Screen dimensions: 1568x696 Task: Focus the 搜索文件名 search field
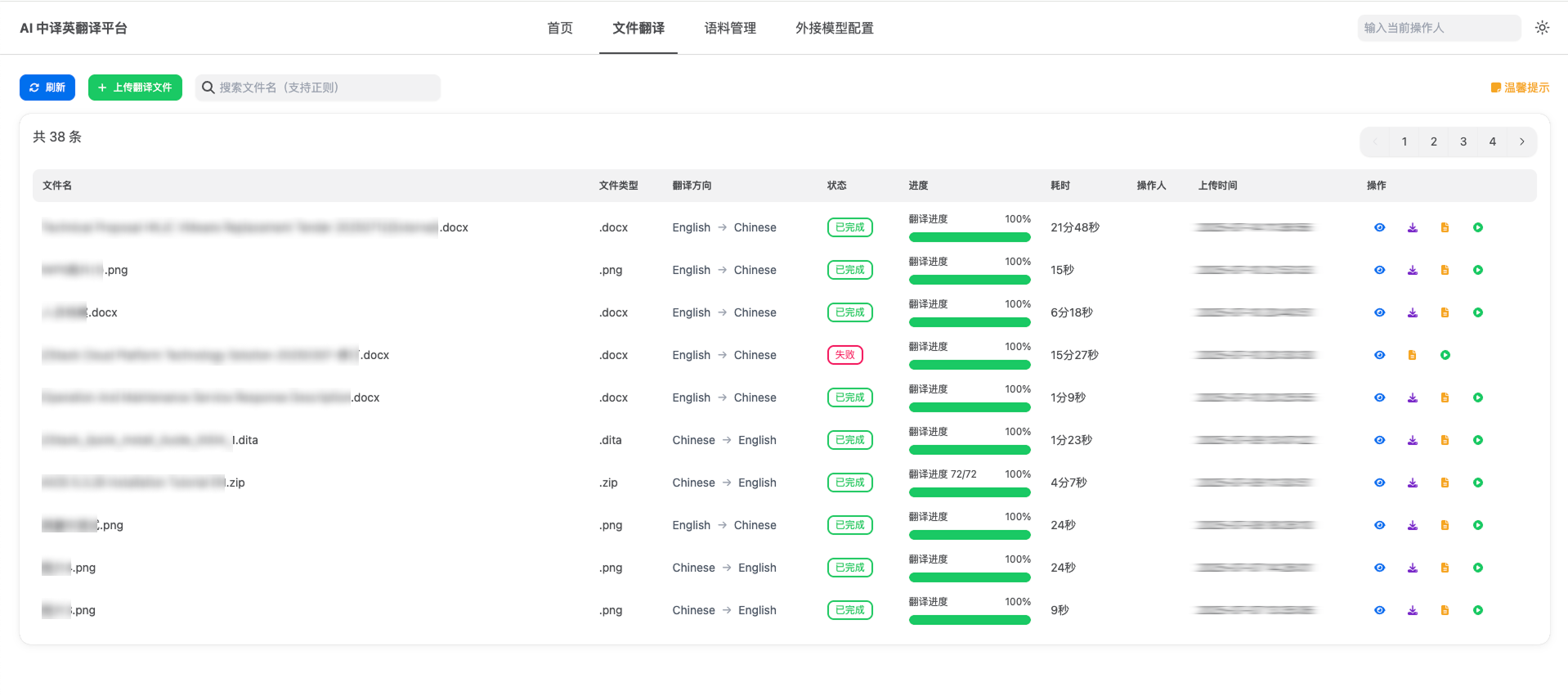tap(318, 88)
